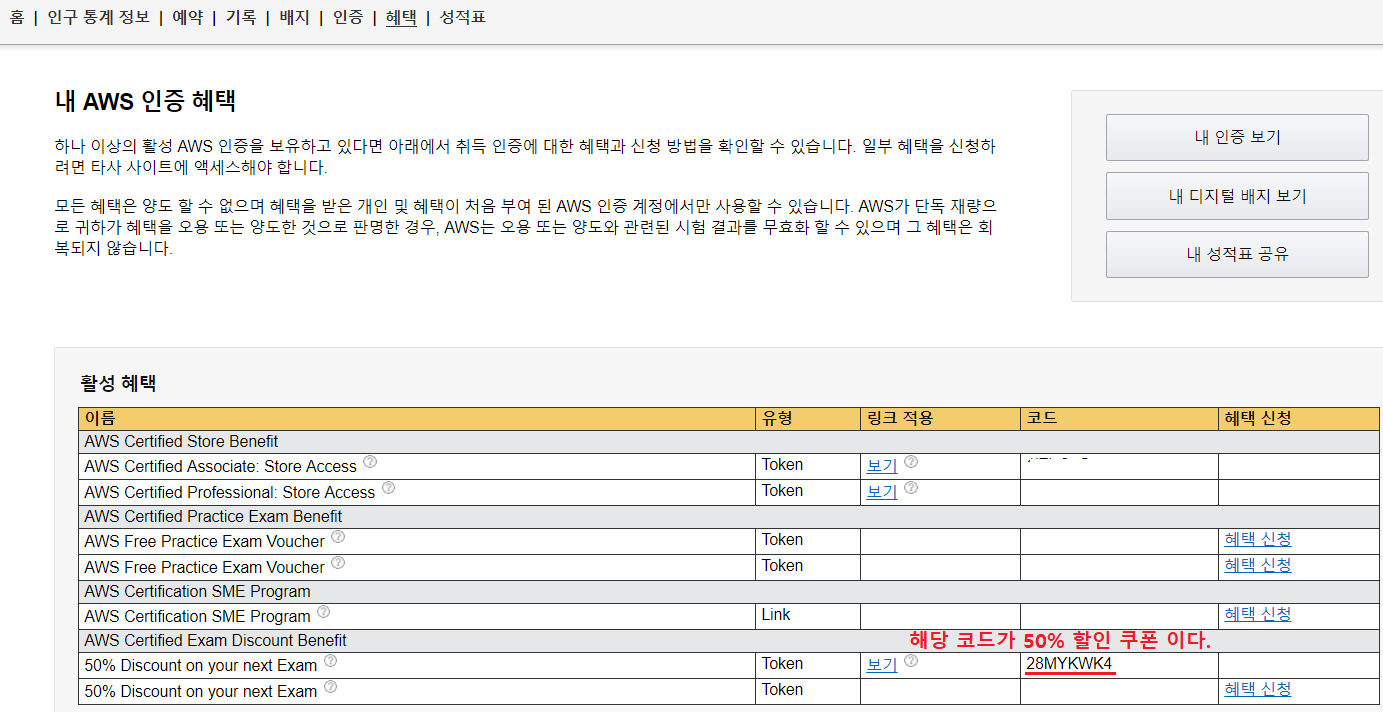Screen dimensions: 1383x712
Task: Click the 내 인증 보기 button
Action: (1237, 137)
